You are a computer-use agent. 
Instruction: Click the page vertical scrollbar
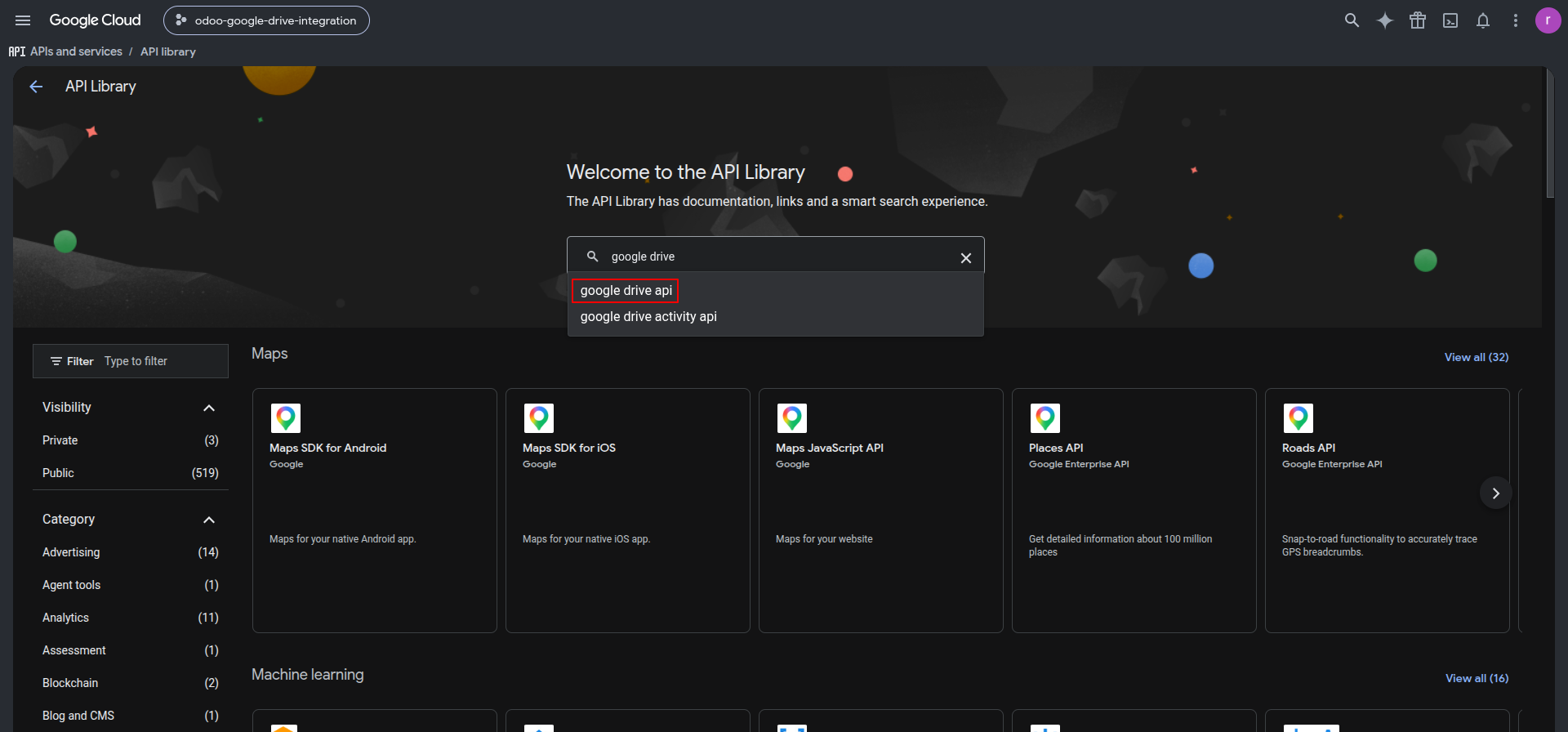[x=1549, y=133]
